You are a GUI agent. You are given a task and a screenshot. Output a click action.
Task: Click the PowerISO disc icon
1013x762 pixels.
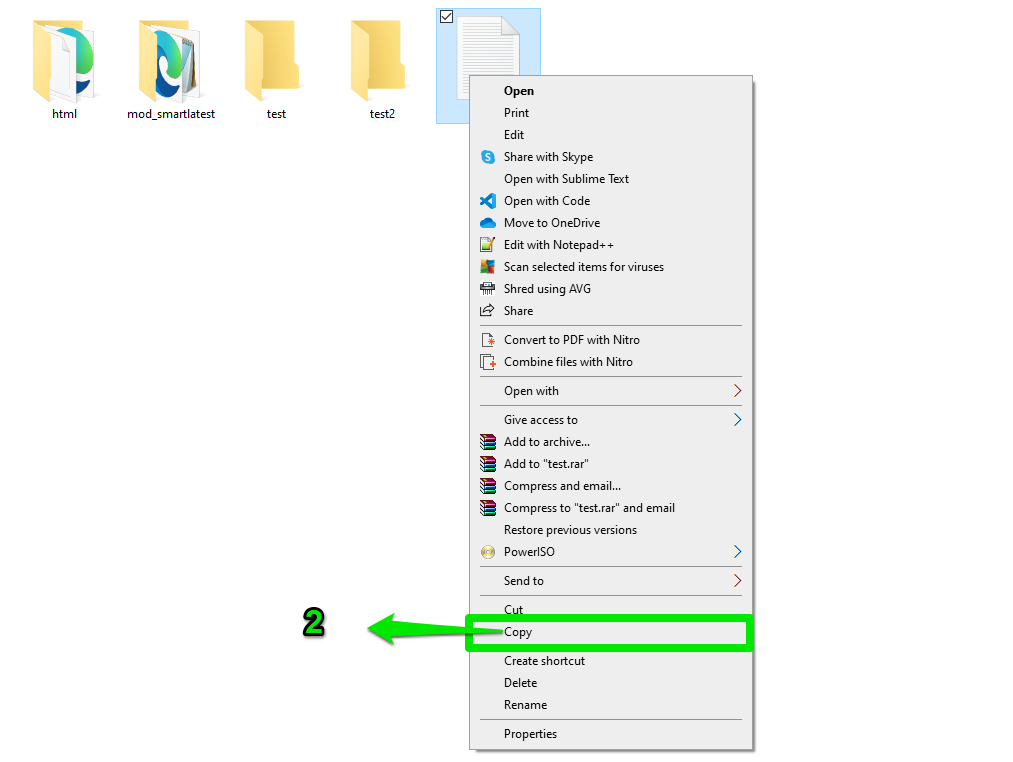(488, 552)
